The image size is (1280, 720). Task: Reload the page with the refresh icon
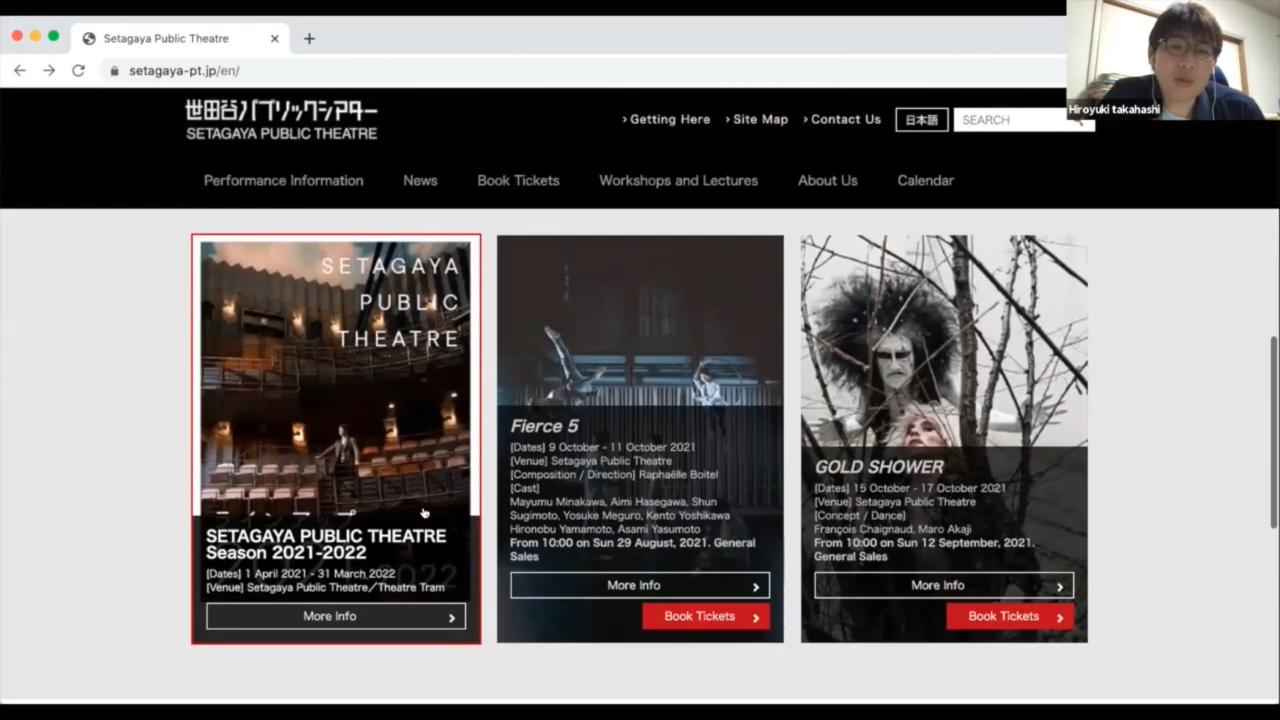click(x=78, y=71)
